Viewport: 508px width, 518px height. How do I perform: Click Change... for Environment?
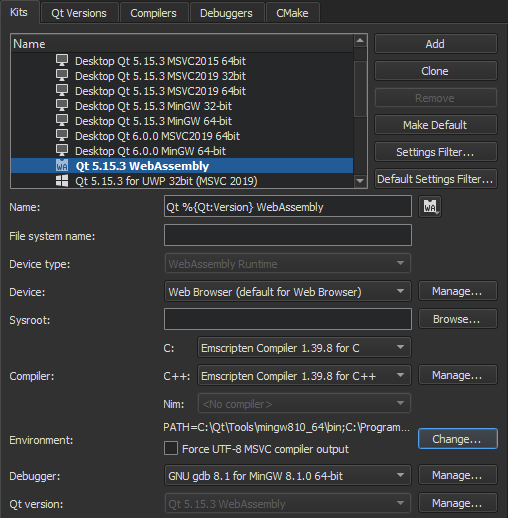pos(458,439)
